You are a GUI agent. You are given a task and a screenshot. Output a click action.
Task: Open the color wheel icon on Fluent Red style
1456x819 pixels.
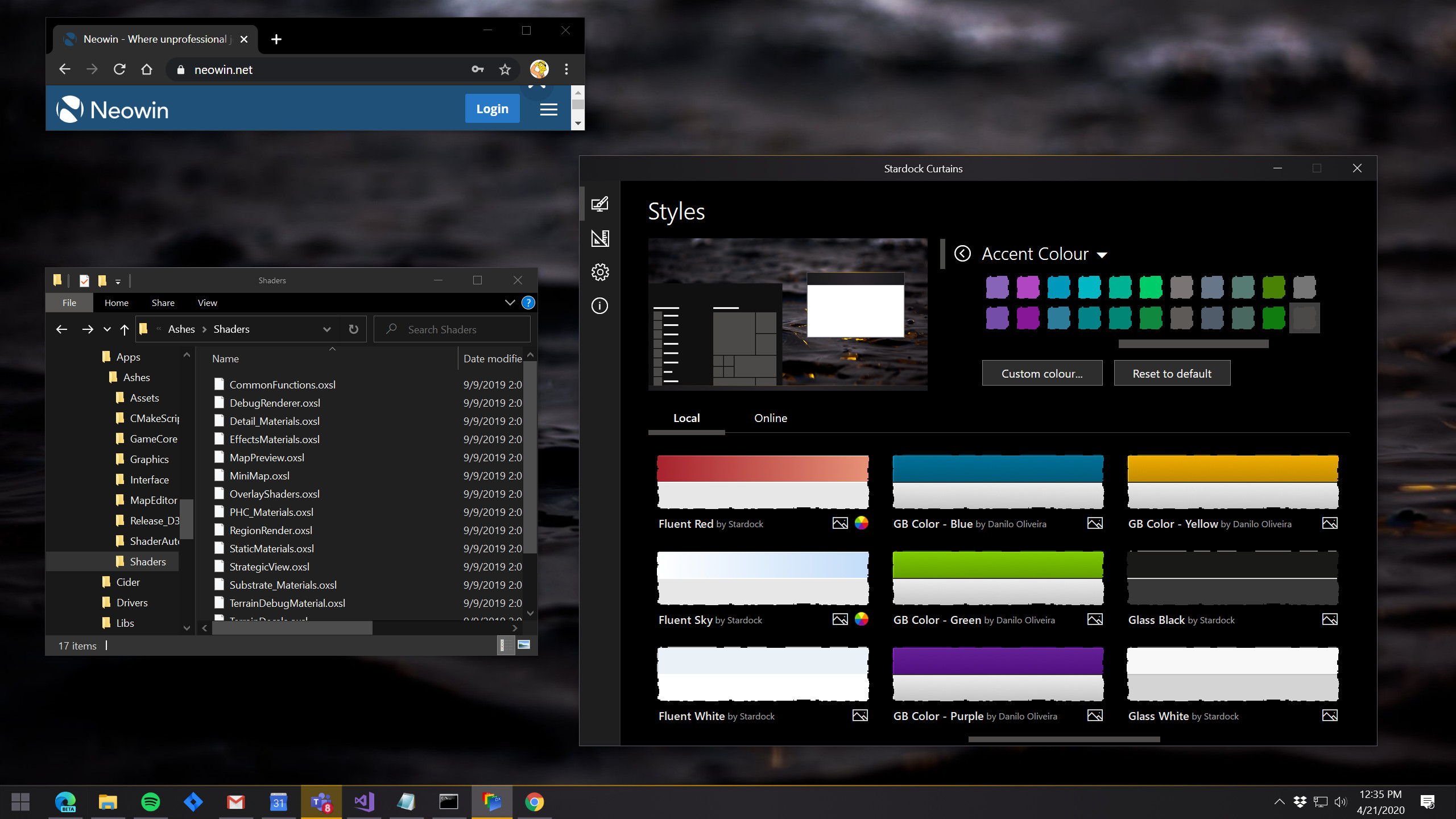[x=861, y=523]
